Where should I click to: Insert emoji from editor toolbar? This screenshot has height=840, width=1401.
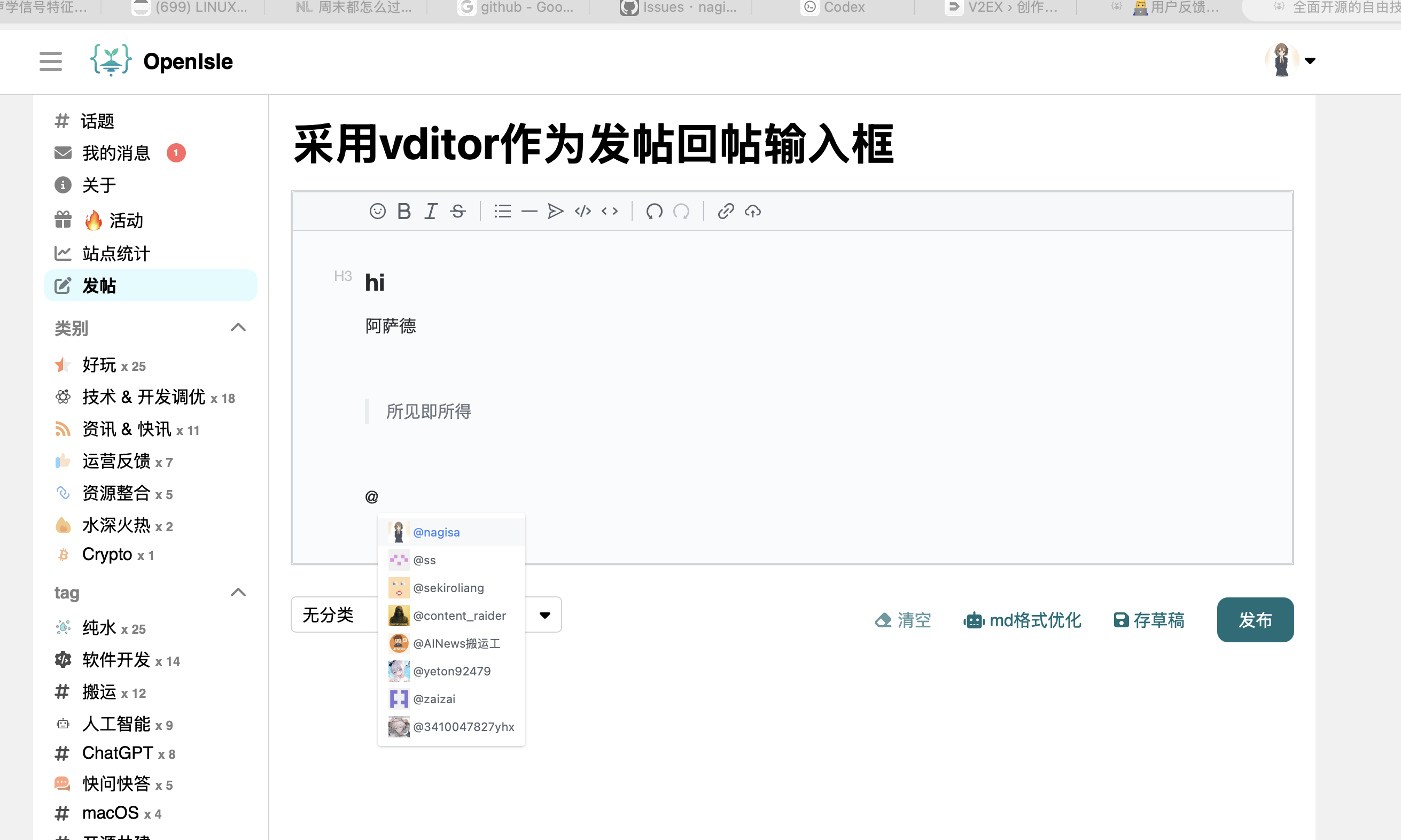pos(377,211)
